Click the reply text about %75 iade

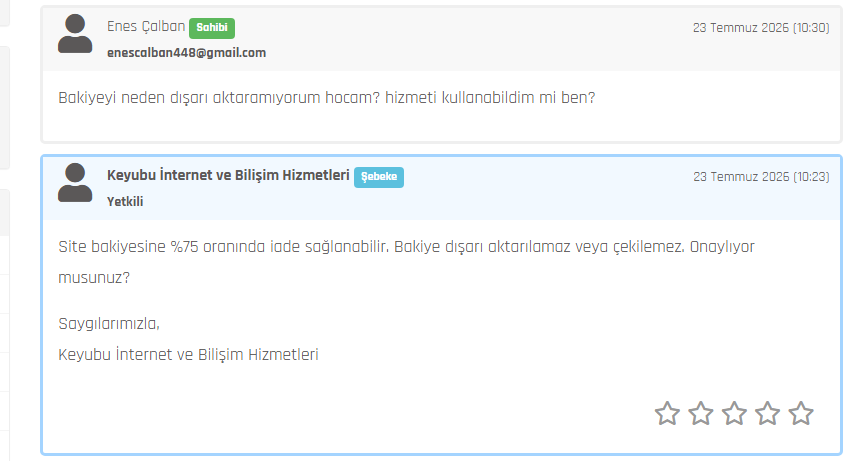406,262
